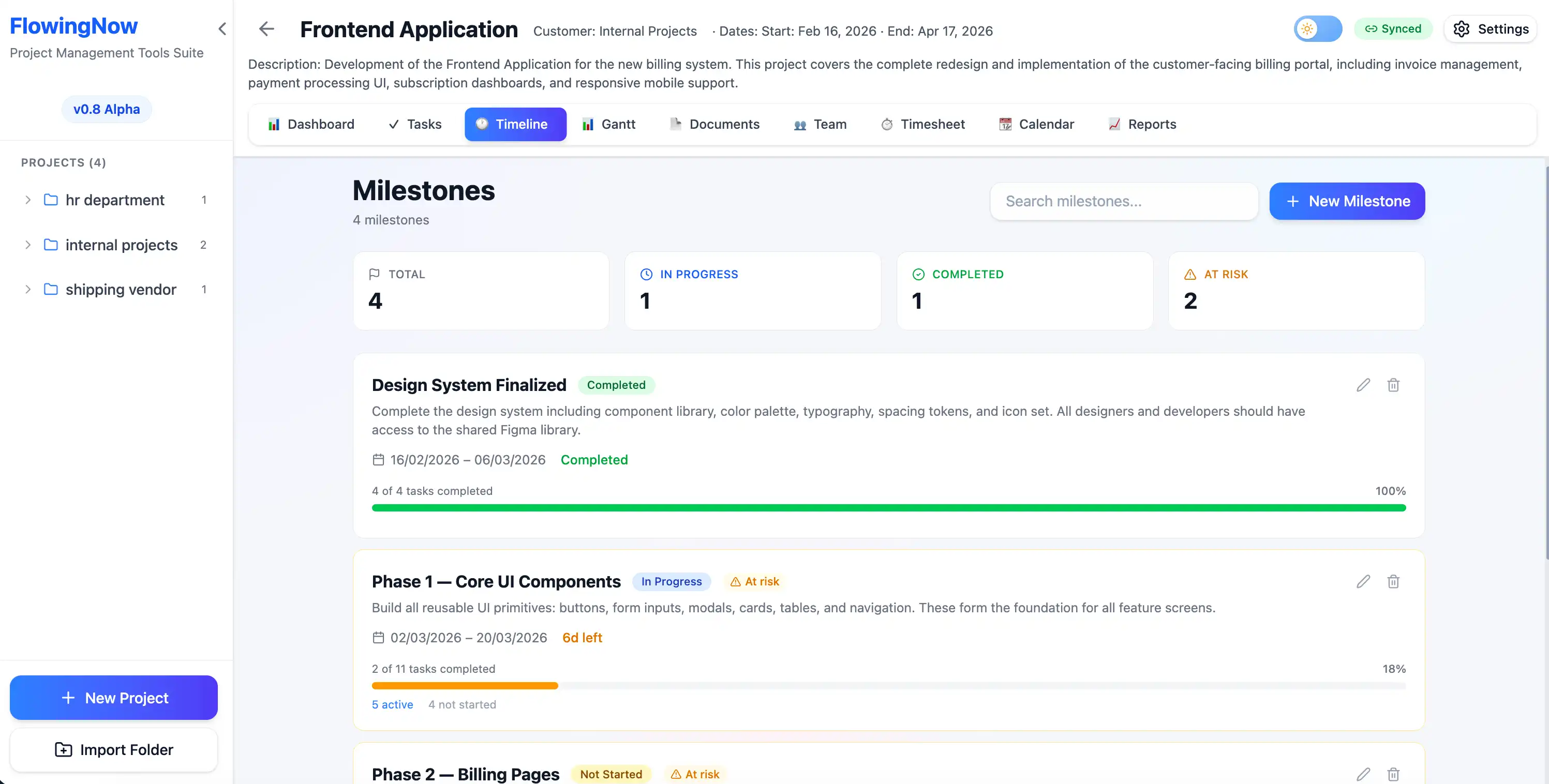Click the back arrow next to Frontend Application
The width and height of the screenshot is (1549, 784).
(266, 29)
